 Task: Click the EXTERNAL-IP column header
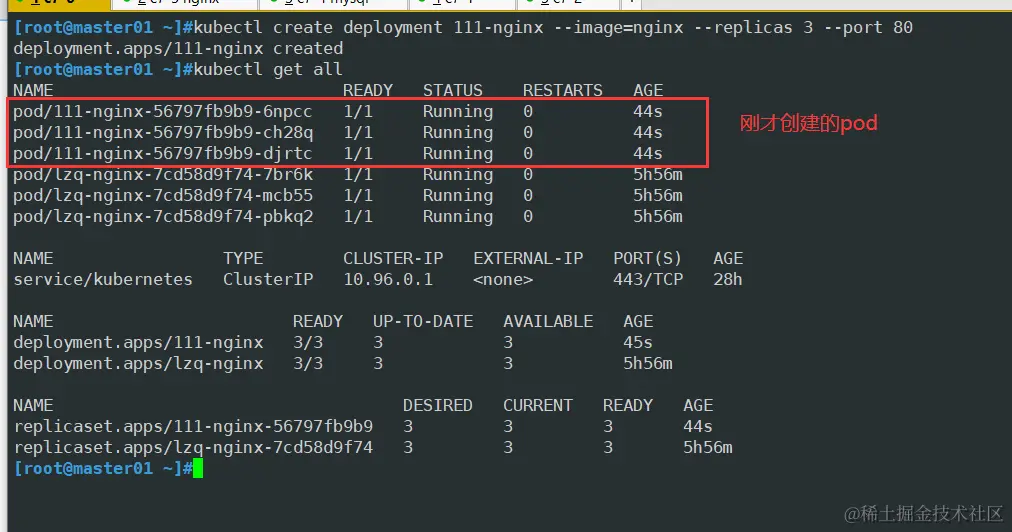[x=528, y=258]
